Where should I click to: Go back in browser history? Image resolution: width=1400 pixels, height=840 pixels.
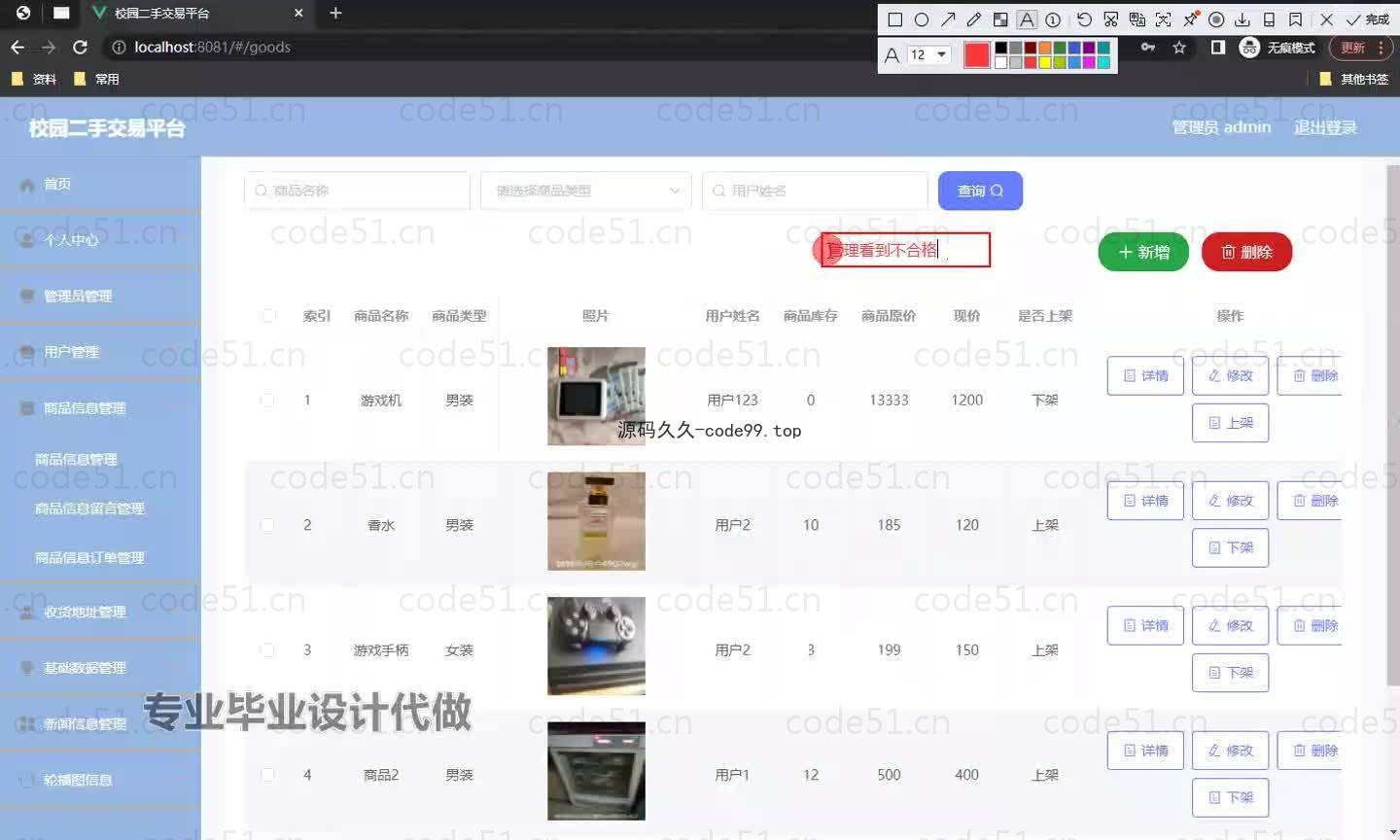[x=17, y=47]
